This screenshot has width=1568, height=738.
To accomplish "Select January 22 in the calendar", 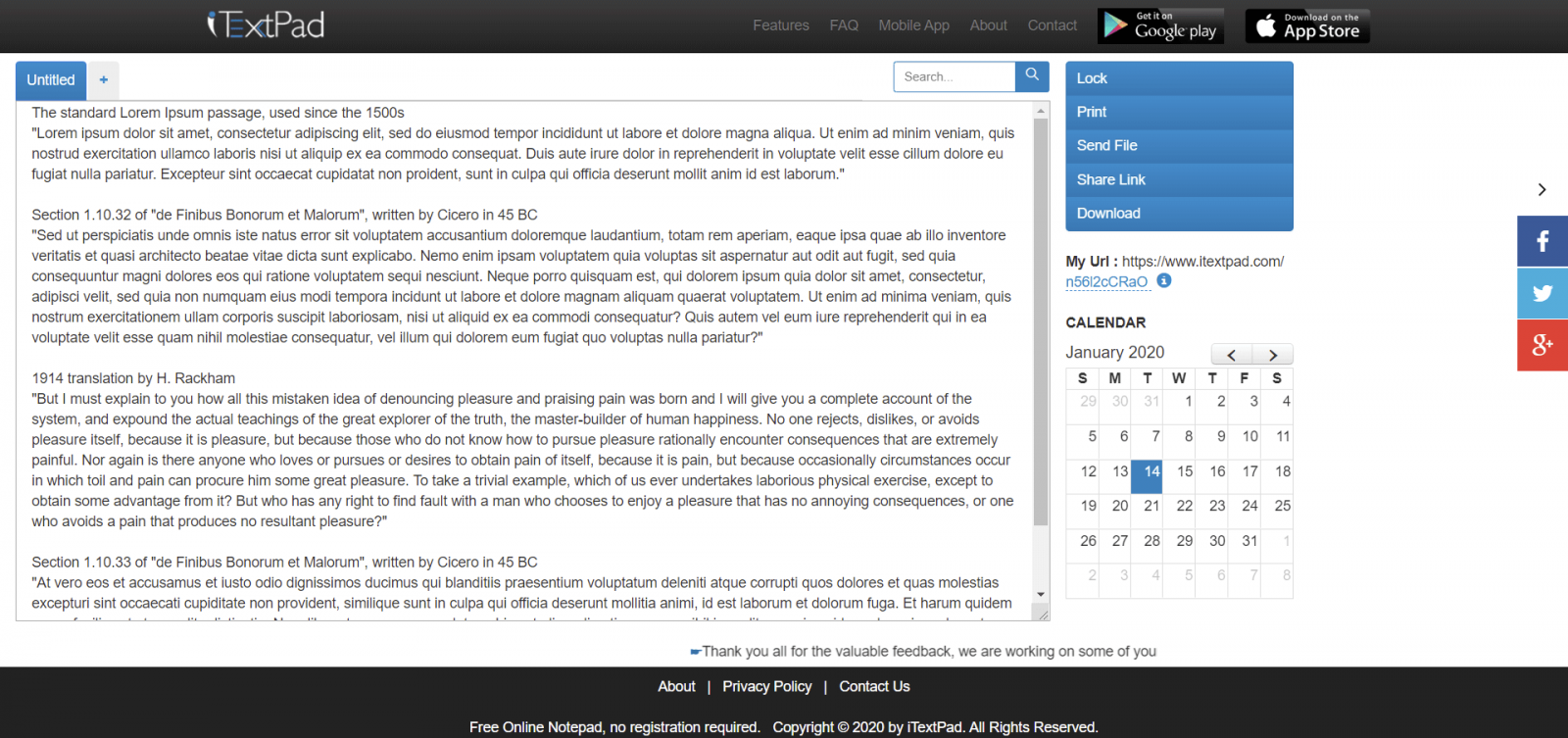I will 1185,507.
